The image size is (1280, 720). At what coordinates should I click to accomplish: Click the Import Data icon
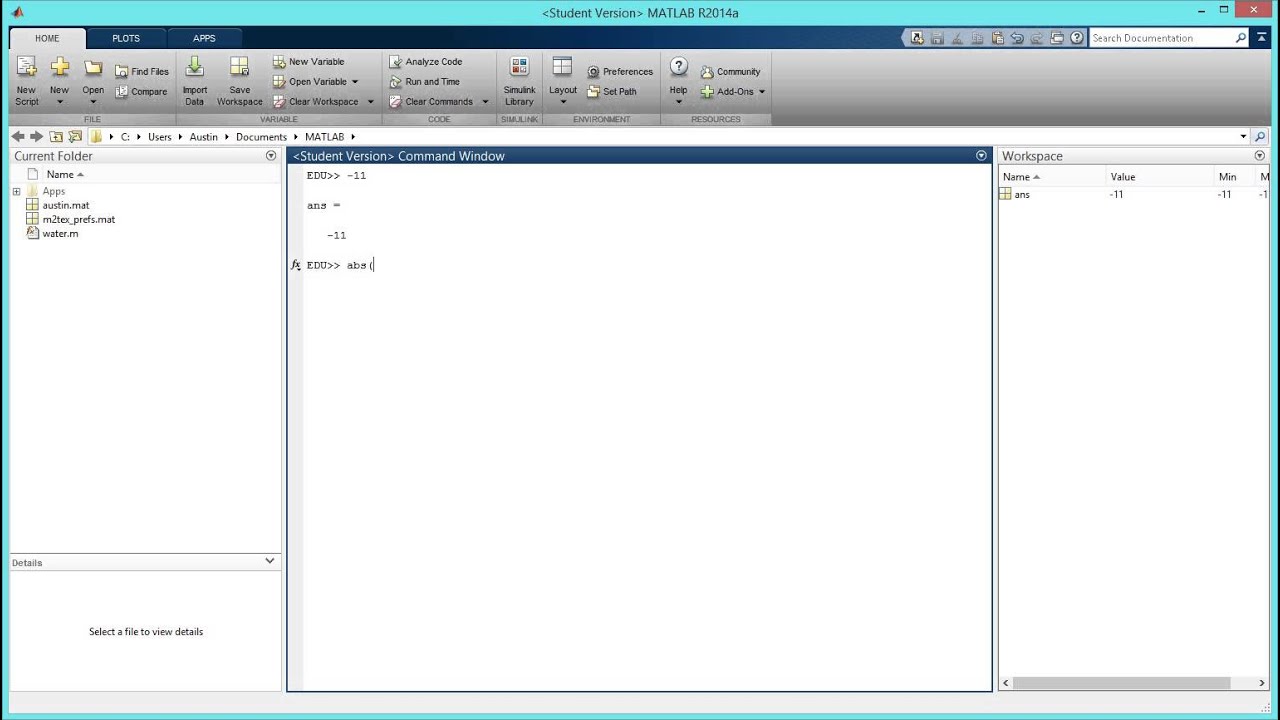coord(195,67)
